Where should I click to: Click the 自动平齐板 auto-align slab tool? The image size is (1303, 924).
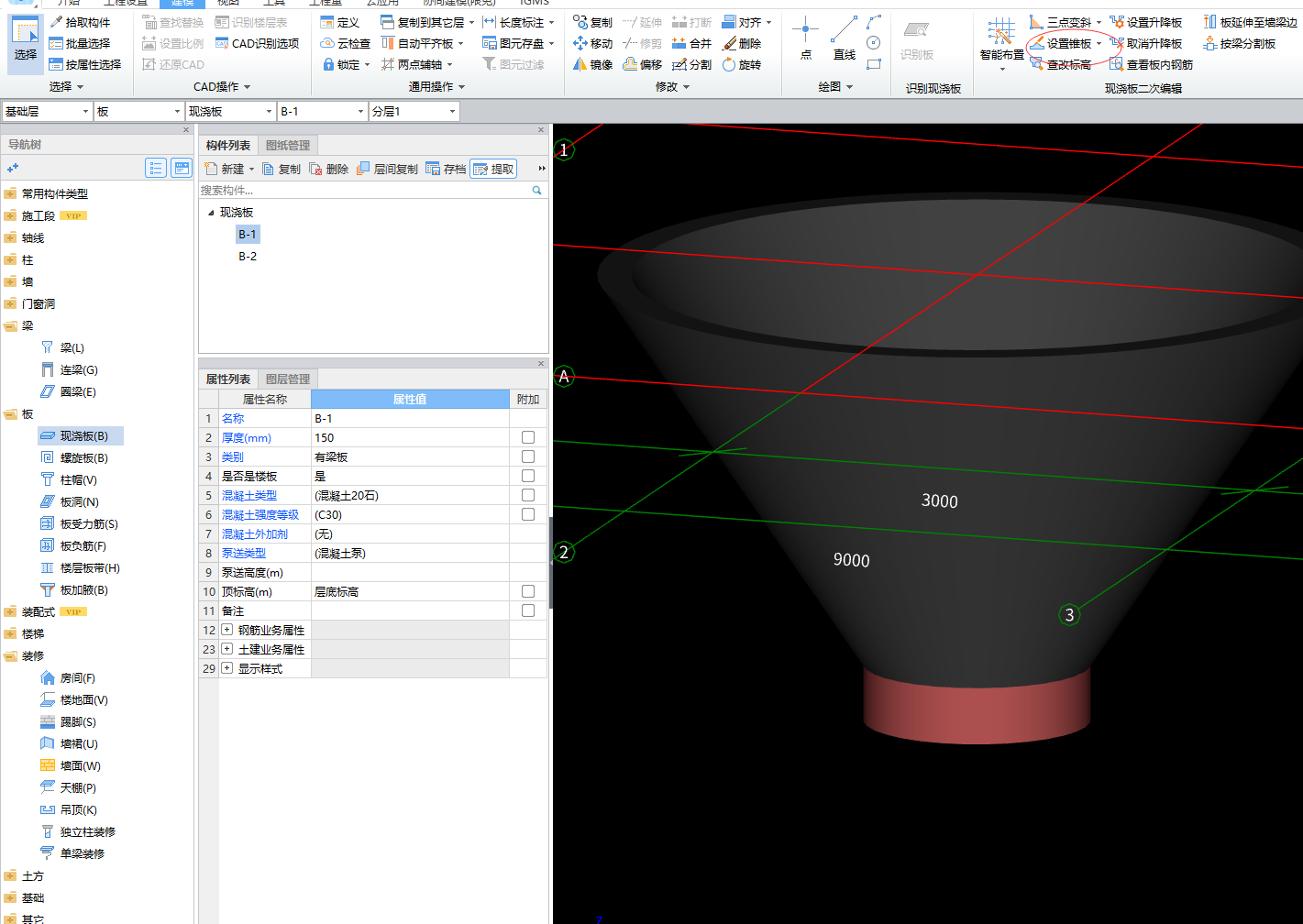[x=423, y=43]
